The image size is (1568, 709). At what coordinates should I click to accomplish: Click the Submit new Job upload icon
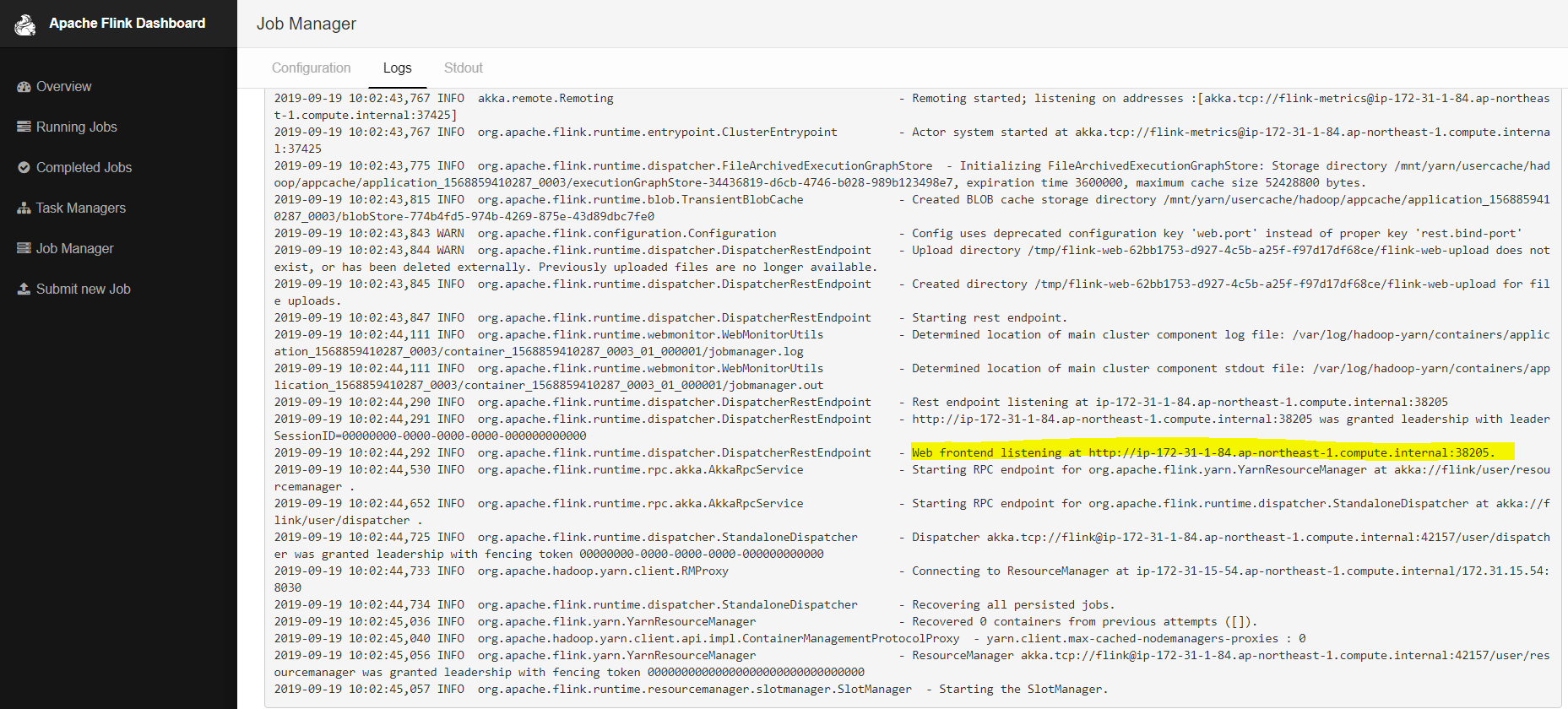click(24, 289)
